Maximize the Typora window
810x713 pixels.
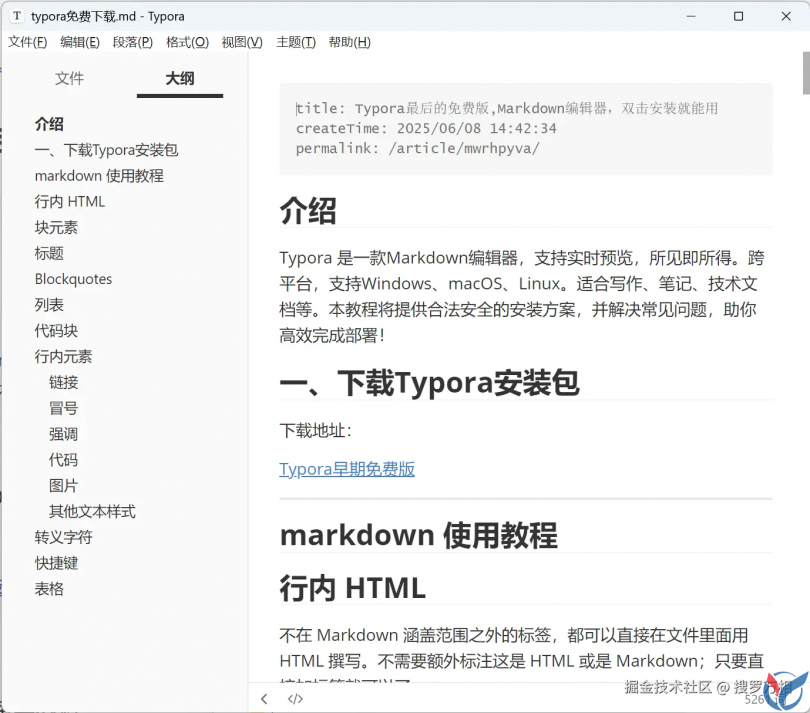coord(738,16)
